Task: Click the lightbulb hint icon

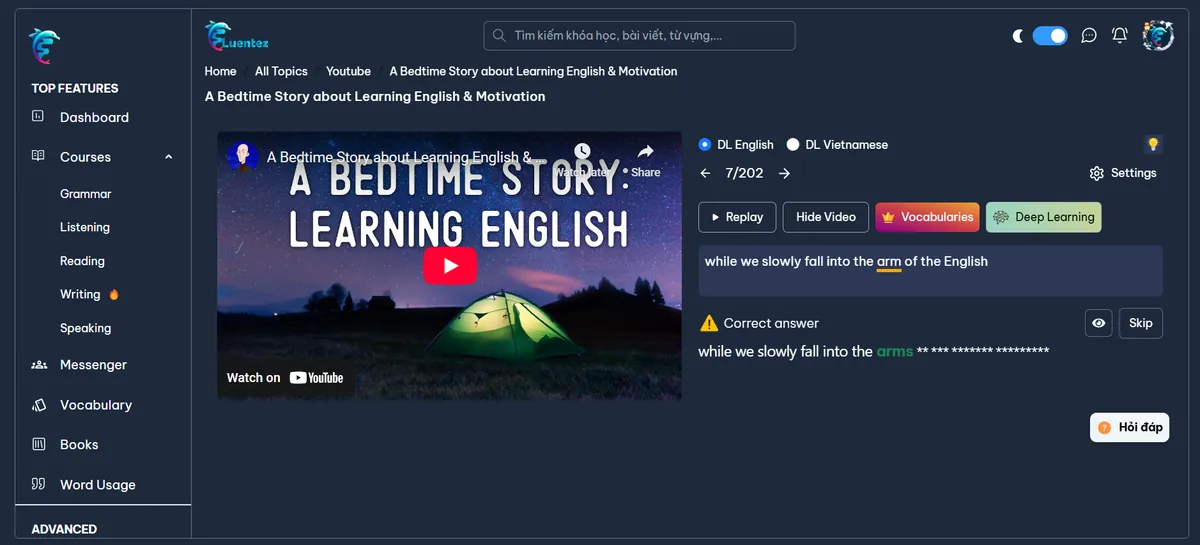Action: pyautogui.click(x=1152, y=145)
